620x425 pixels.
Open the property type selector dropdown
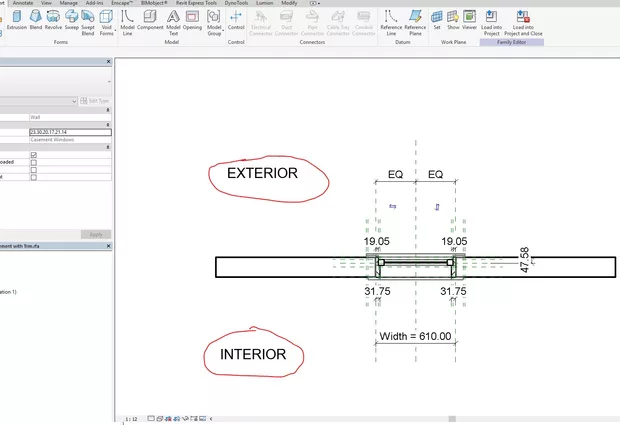coord(74,101)
